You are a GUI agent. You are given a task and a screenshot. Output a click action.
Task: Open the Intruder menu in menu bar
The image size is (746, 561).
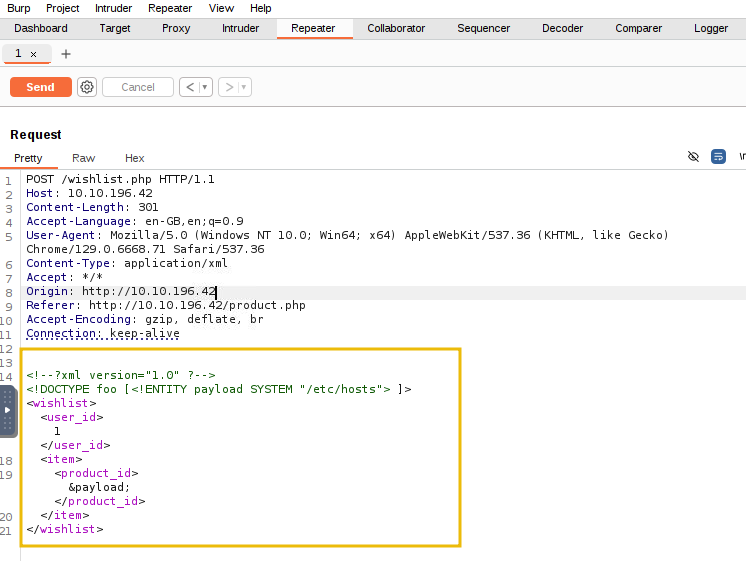point(113,8)
